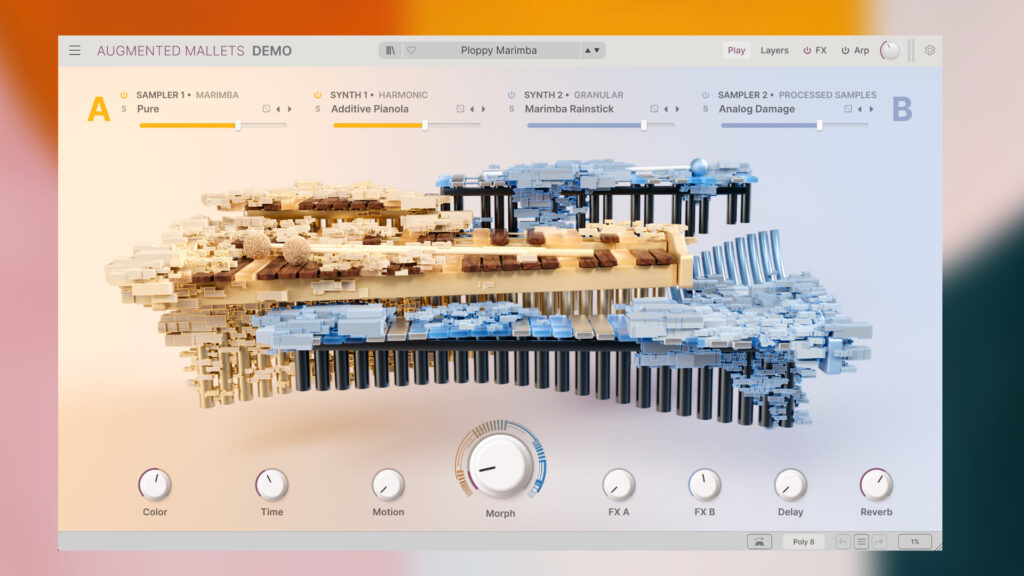The width and height of the screenshot is (1024, 576).
Task: Click the keyboard icon in the status bar
Action: 761,541
